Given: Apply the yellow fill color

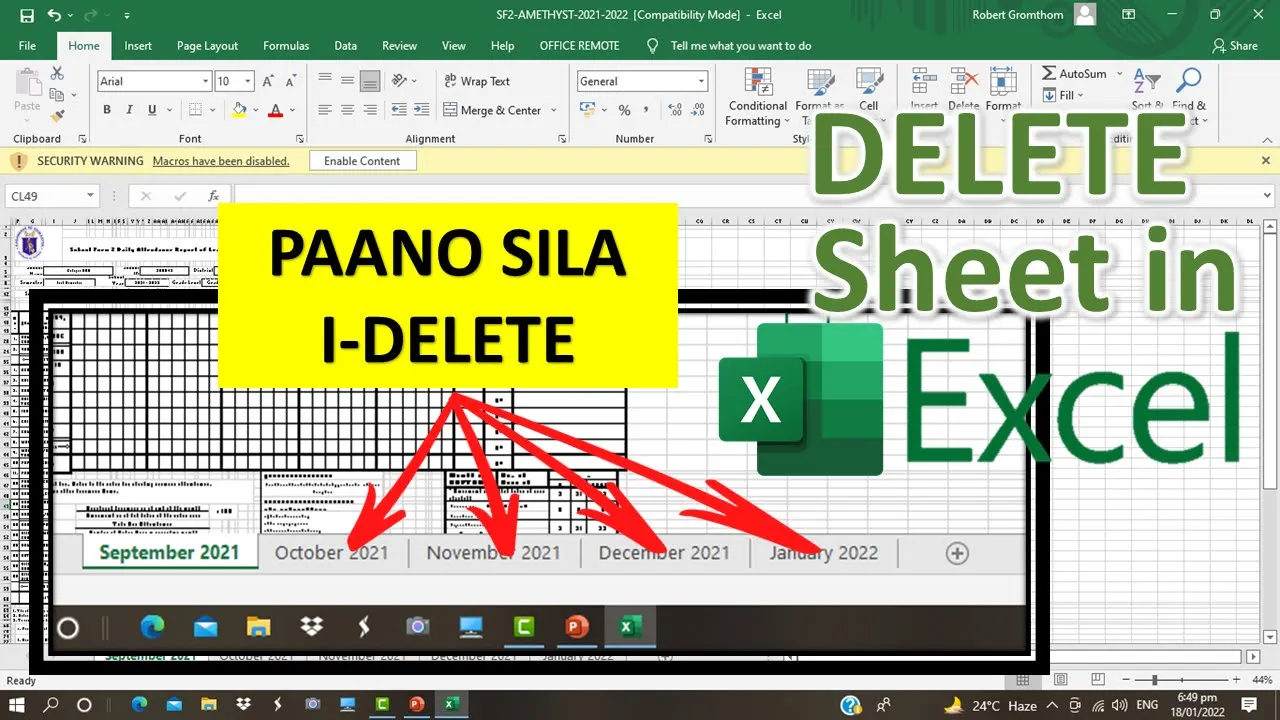Looking at the screenshot, I should pos(239,110).
